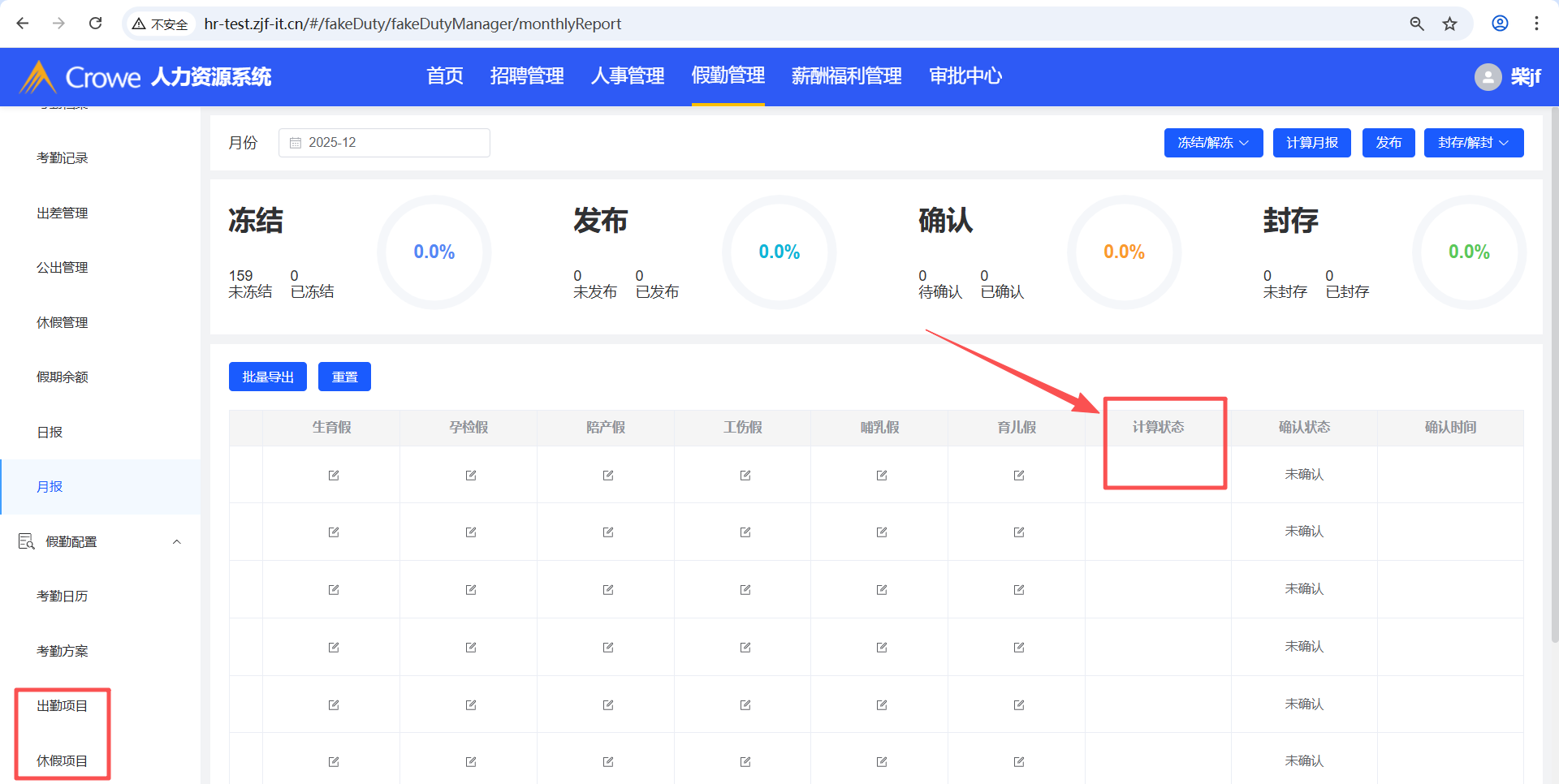
Task: Click the user avatar icon in header
Action: (1488, 77)
